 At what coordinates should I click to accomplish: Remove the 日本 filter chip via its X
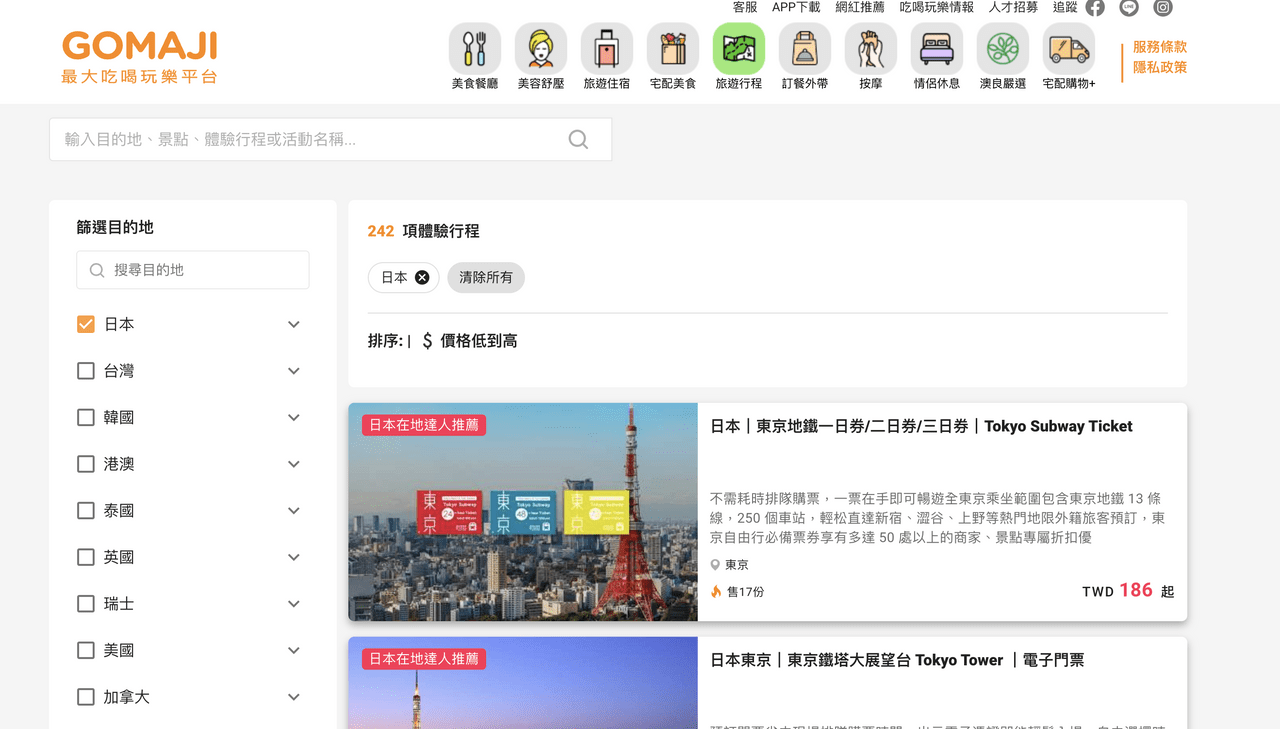[422, 278]
